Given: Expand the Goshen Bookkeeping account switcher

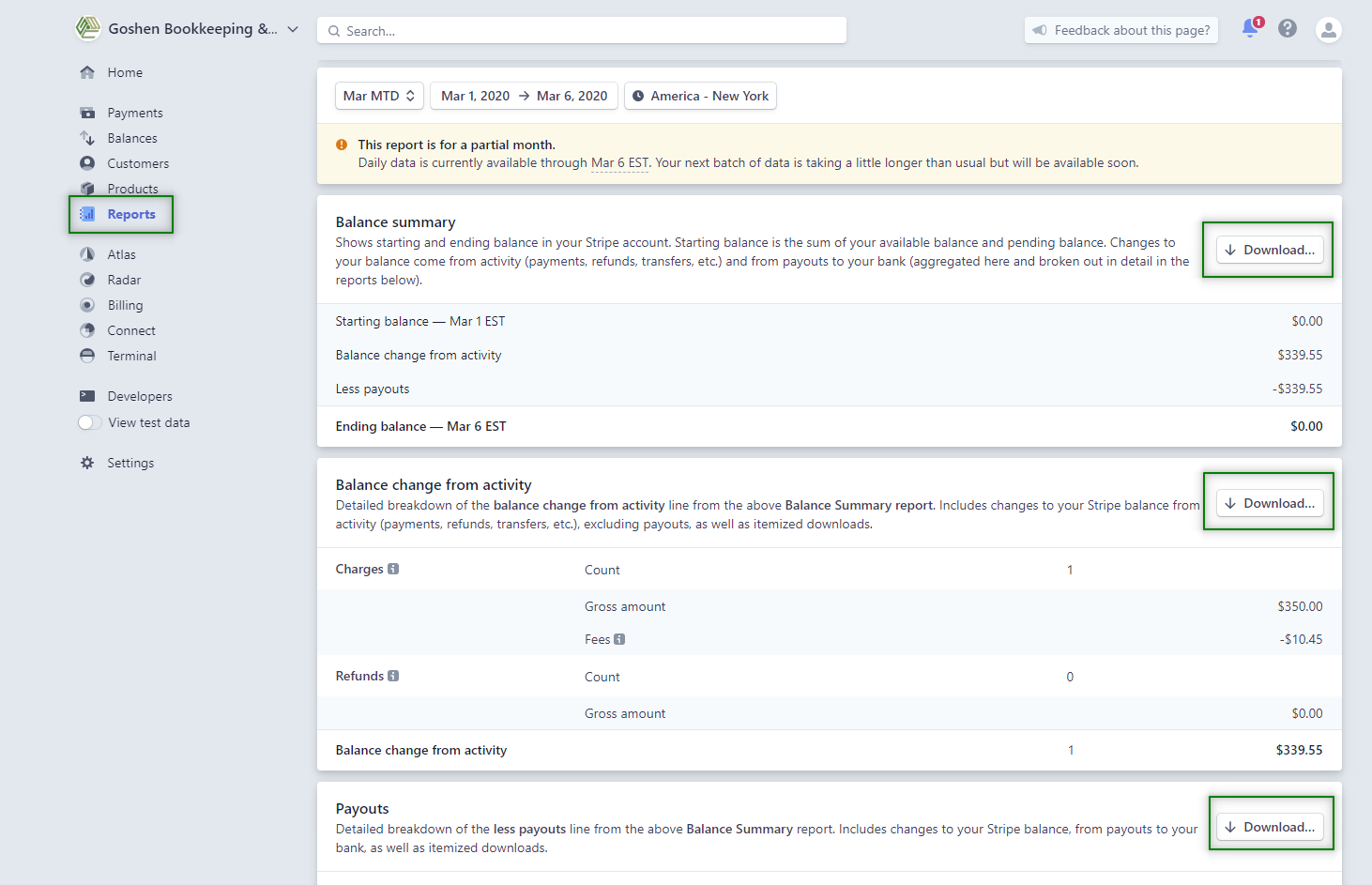Looking at the screenshot, I should click(x=292, y=29).
